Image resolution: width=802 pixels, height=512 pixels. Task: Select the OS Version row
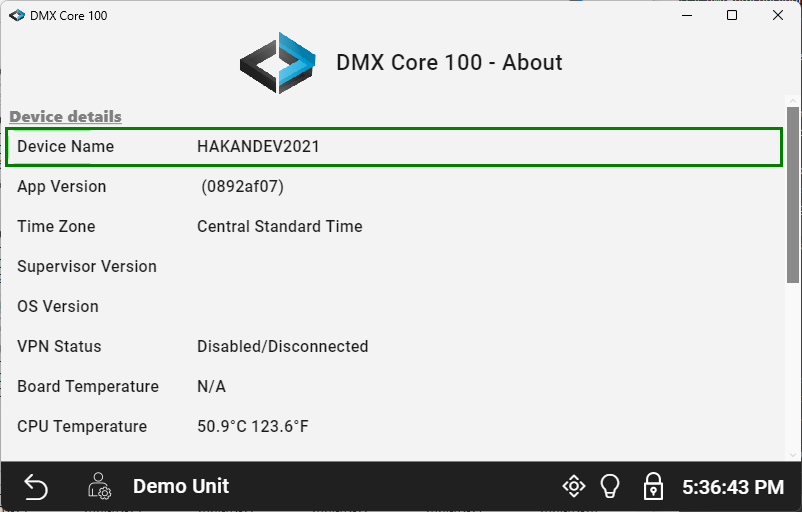(x=393, y=307)
